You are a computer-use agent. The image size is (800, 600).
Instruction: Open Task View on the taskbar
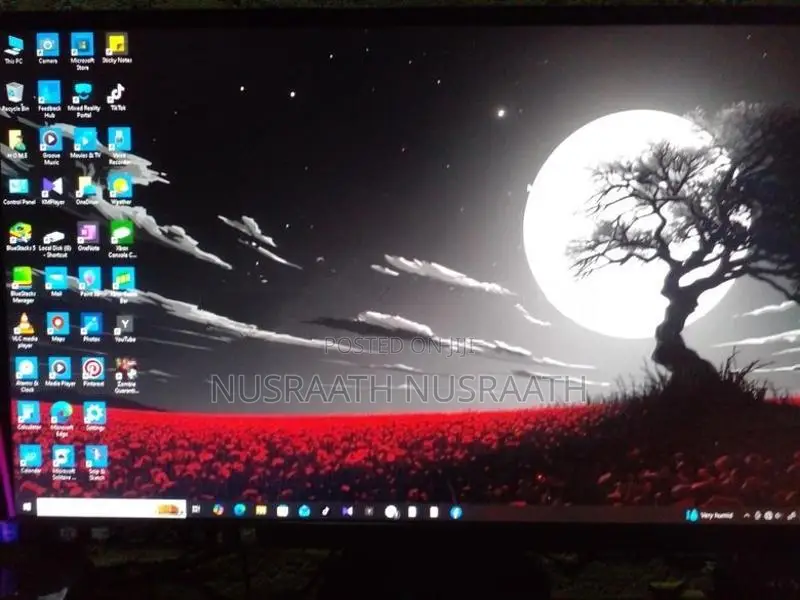click(x=196, y=509)
